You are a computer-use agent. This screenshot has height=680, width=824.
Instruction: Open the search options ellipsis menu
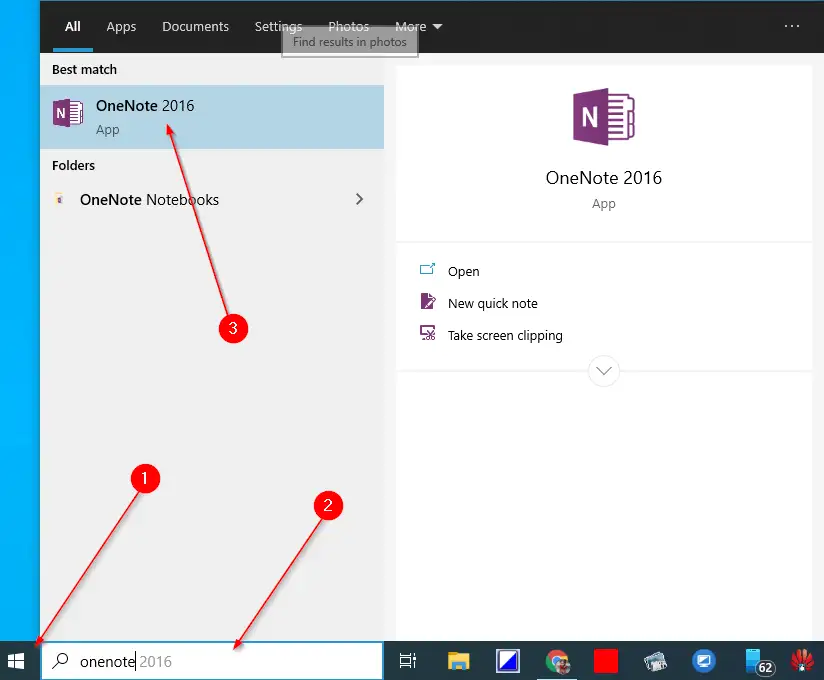[791, 26]
